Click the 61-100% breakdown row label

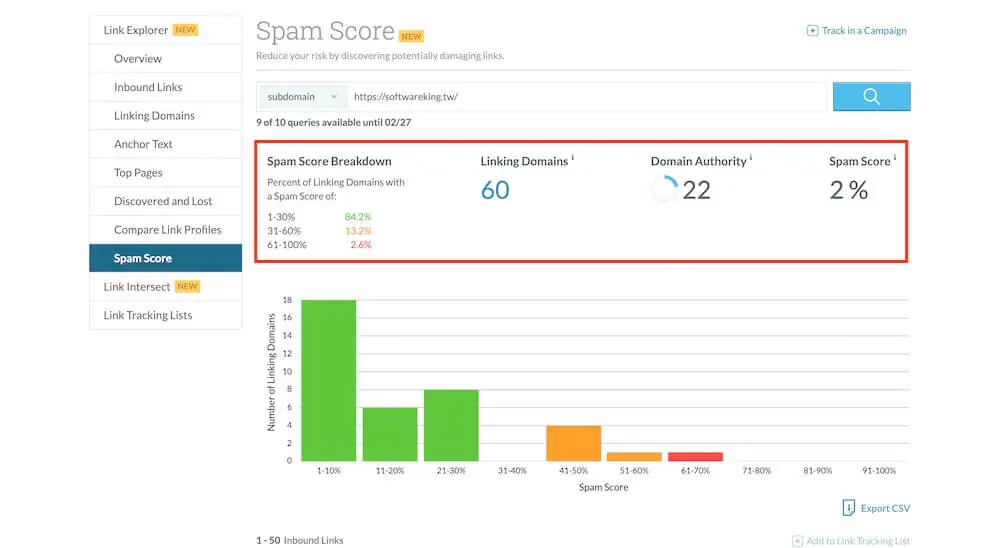tap(286, 245)
